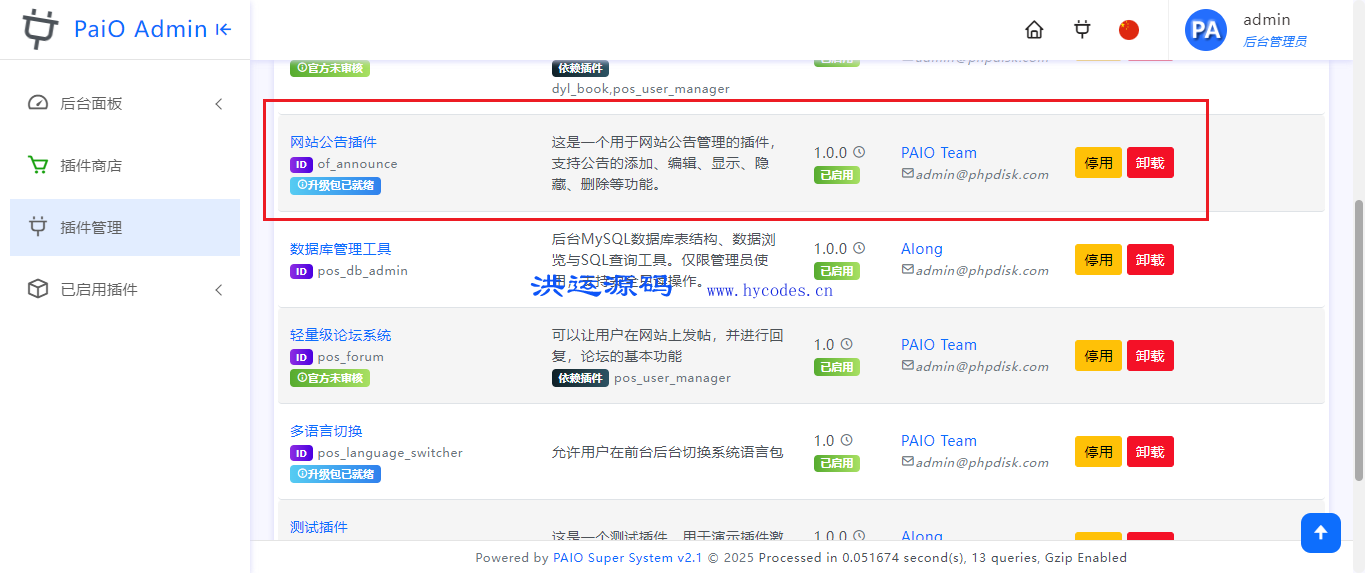Click 已启用 status badge for 数据库管理工具
Viewport: 1365px width, 573px height.
(835, 271)
